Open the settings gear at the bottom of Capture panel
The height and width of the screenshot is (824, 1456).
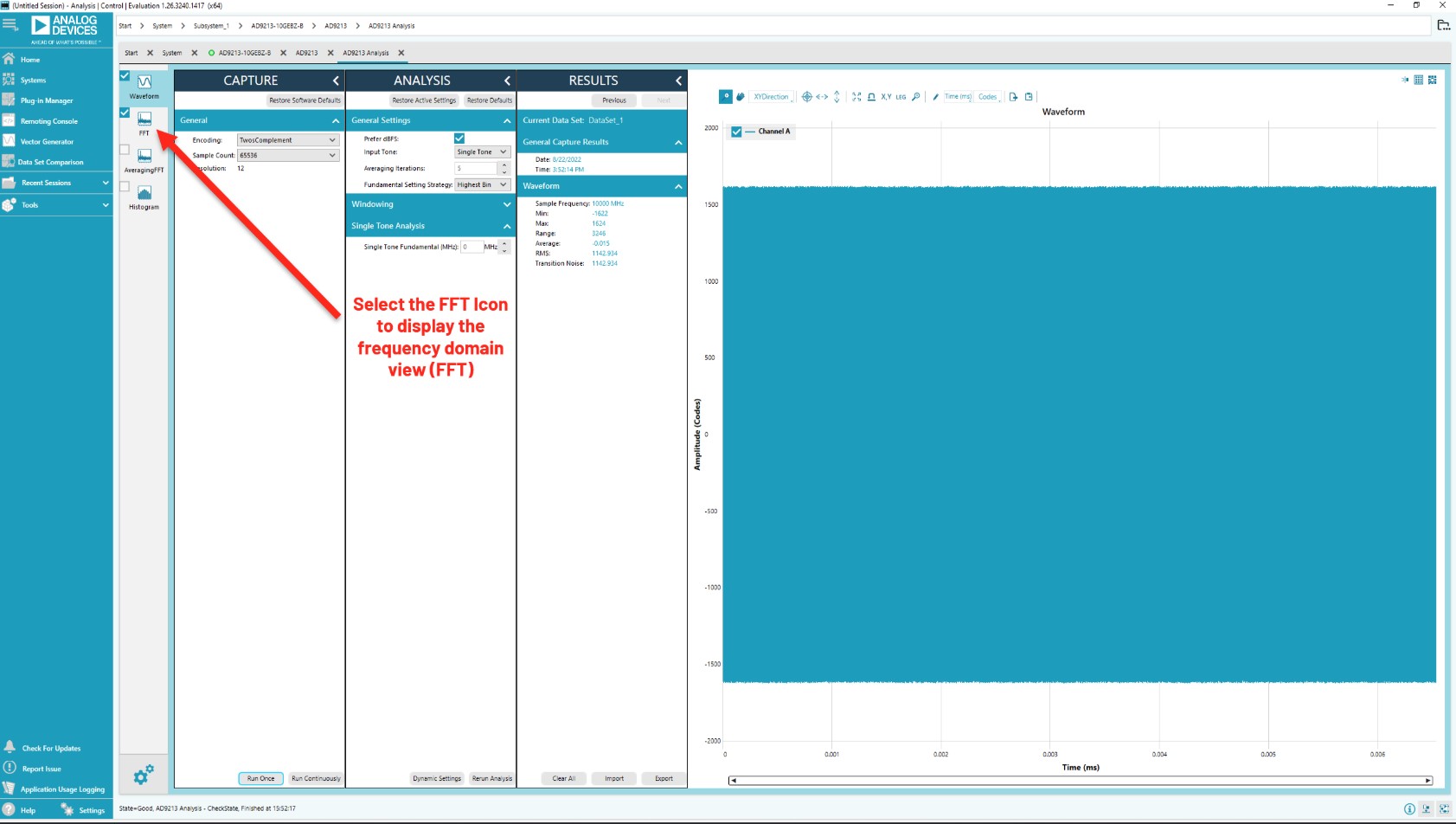pos(142,775)
